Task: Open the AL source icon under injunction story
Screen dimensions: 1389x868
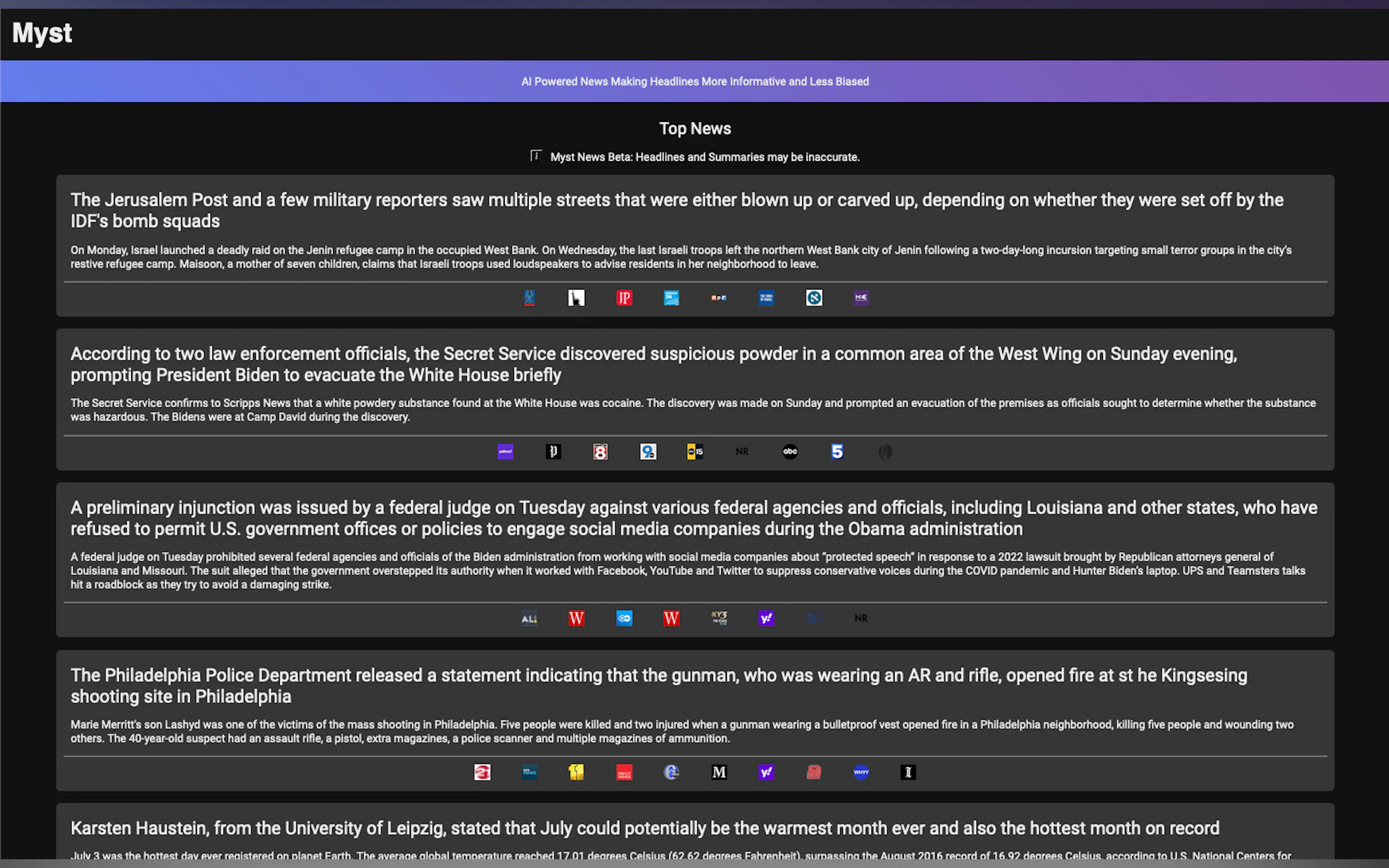Action: pos(529,618)
